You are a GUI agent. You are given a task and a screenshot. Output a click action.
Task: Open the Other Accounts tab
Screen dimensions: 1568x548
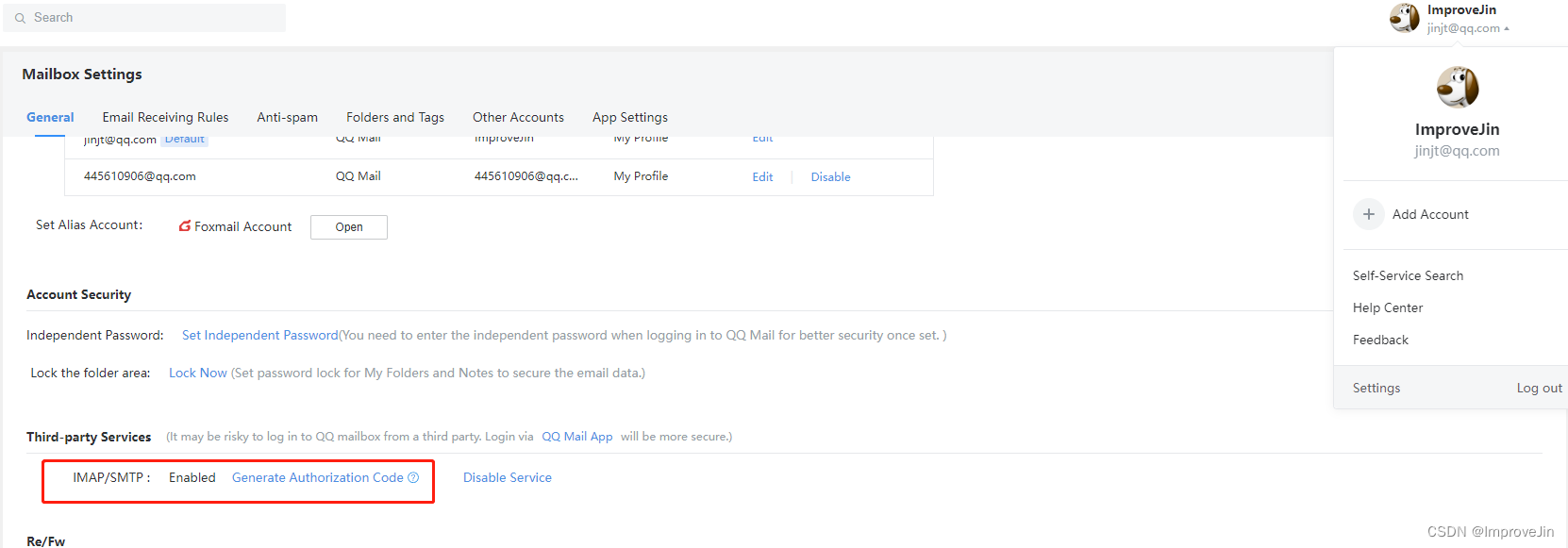(x=518, y=117)
